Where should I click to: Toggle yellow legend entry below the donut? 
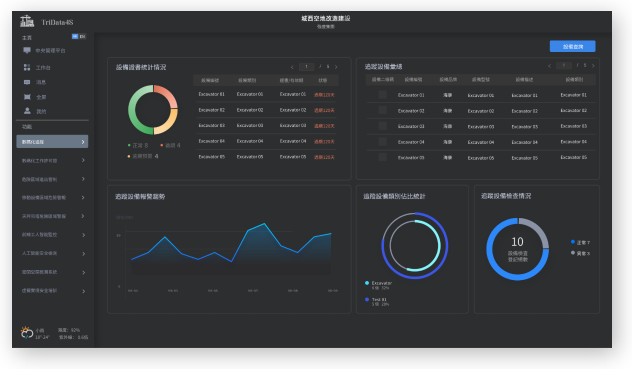point(143,156)
